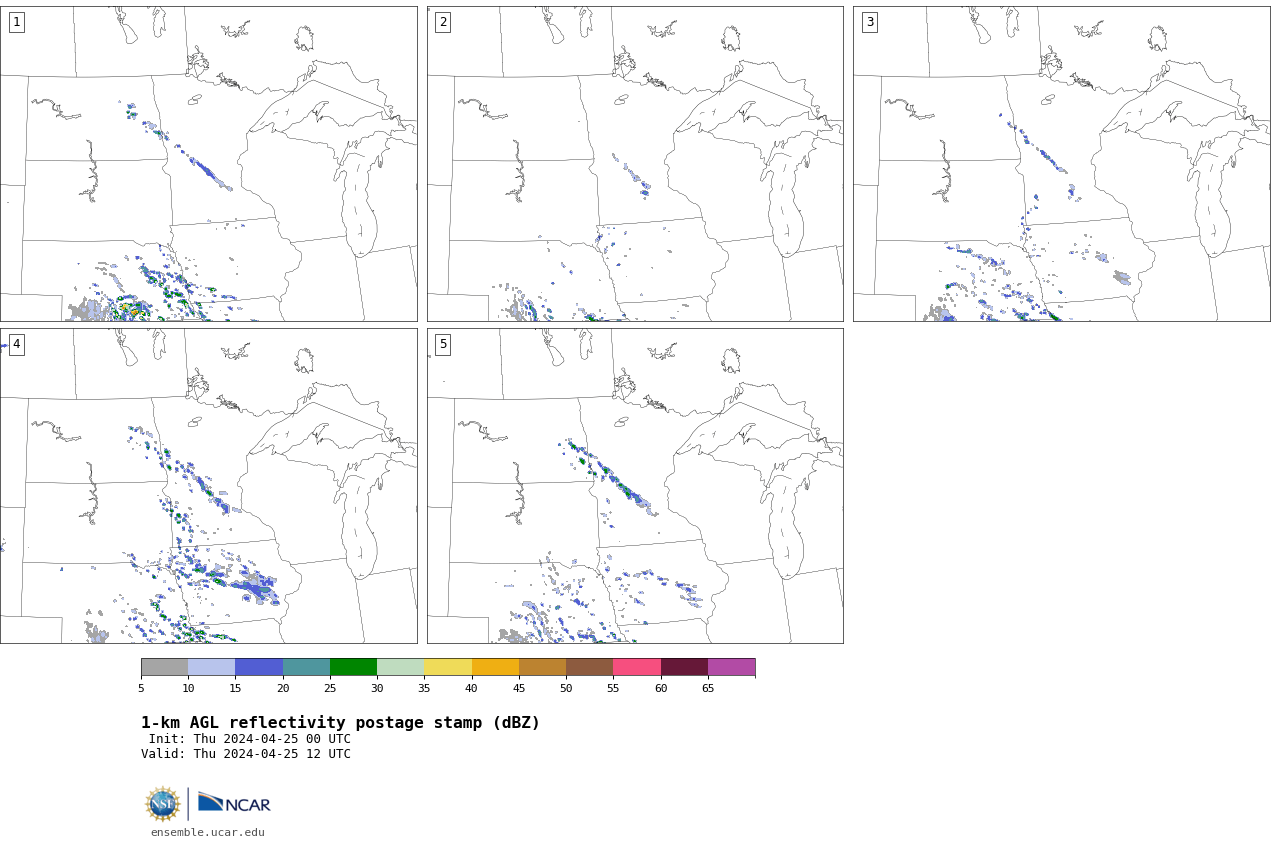Screen dimensions: 1280x844
Task: Click the member number 1 label box
Action: click(16, 22)
